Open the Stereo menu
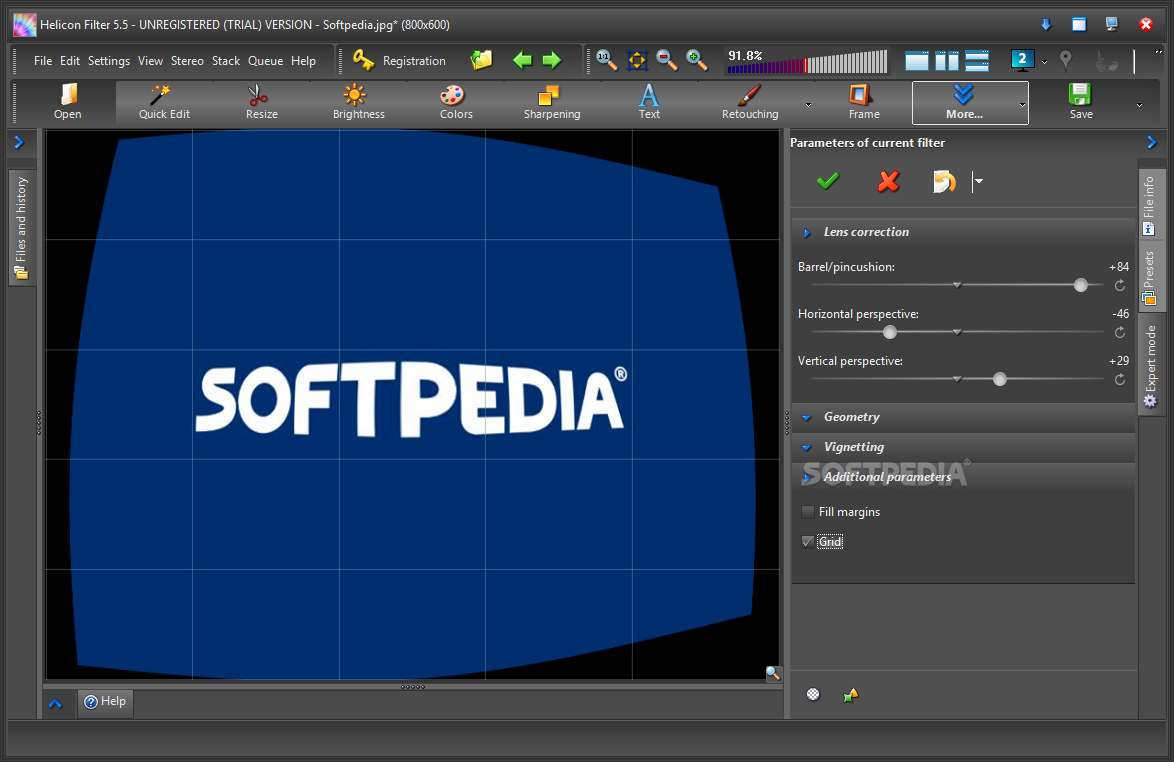This screenshot has width=1174, height=762. click(187, 61)
